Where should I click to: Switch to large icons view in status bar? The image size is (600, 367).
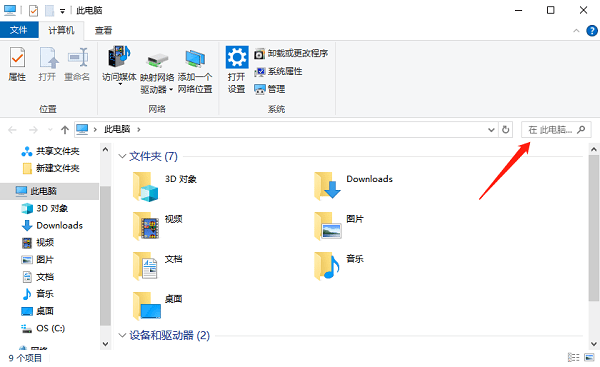point(590,358)
